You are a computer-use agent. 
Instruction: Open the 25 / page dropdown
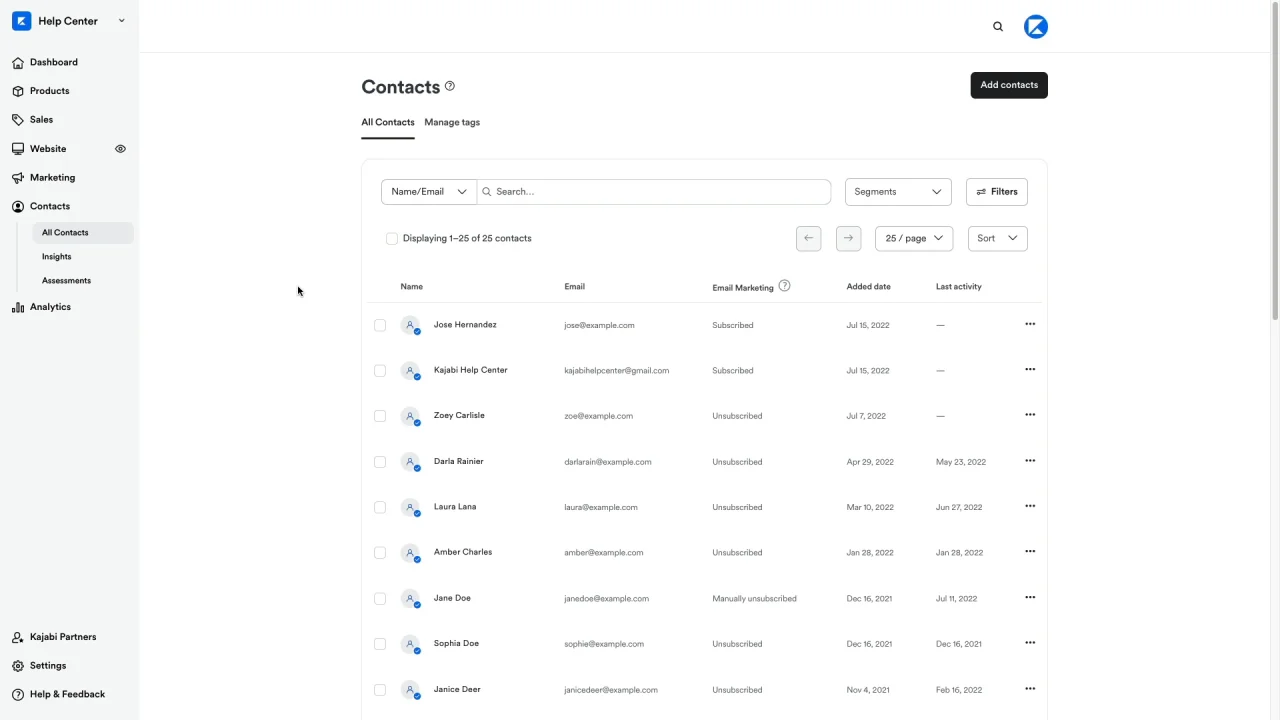point(914,238)
